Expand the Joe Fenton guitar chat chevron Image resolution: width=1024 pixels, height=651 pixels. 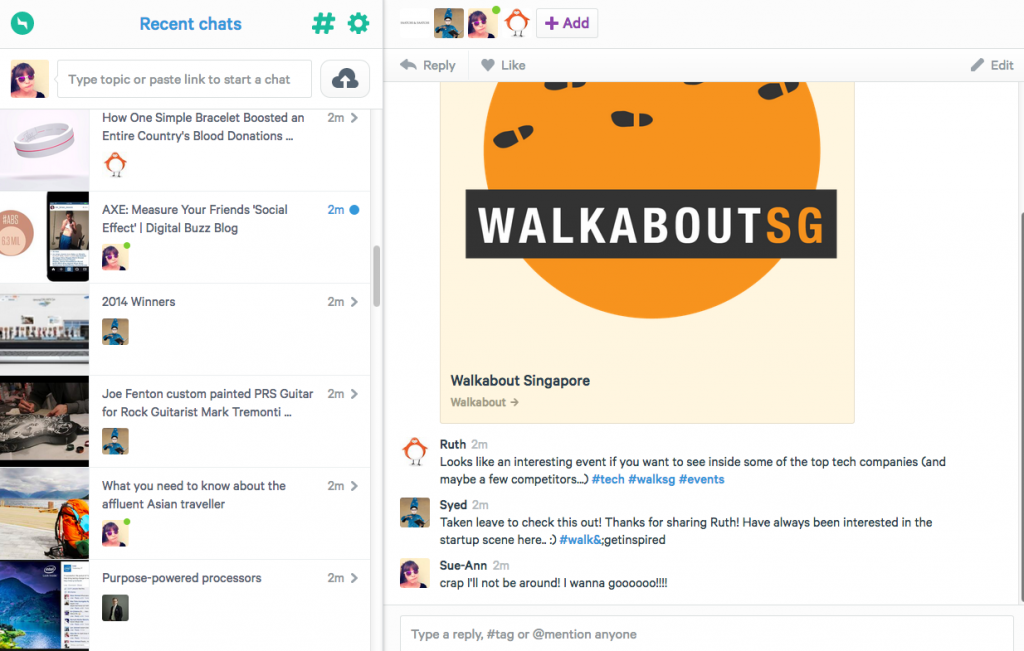[354, 394]
